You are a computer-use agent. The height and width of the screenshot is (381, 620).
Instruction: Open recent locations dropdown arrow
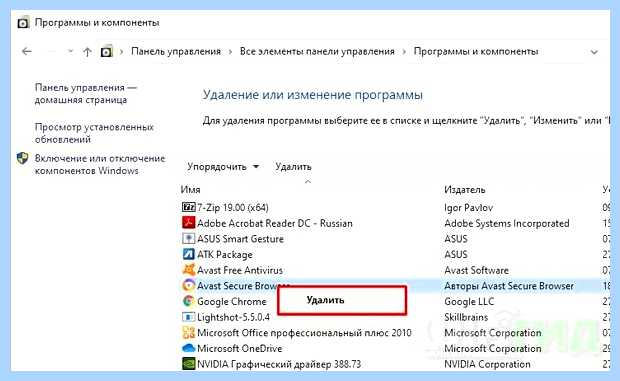click(x=70, y=51)
